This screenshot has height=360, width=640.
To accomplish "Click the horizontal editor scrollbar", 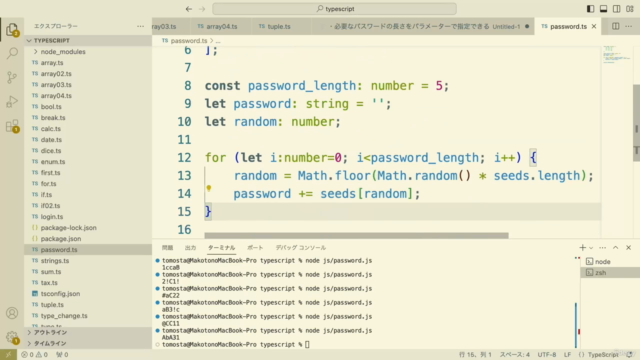I will [x=356, y=236].
